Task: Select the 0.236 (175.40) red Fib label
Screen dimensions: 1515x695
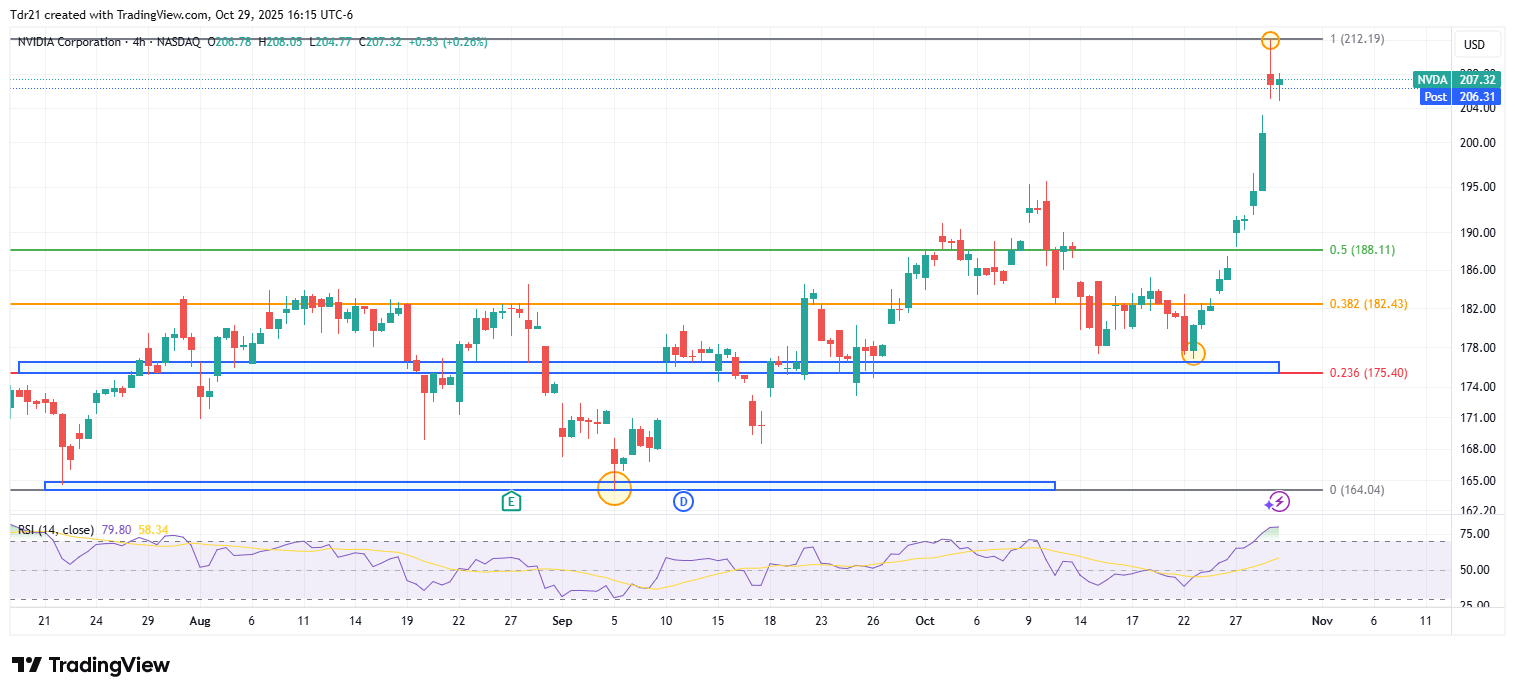Action: (1368, 373)
